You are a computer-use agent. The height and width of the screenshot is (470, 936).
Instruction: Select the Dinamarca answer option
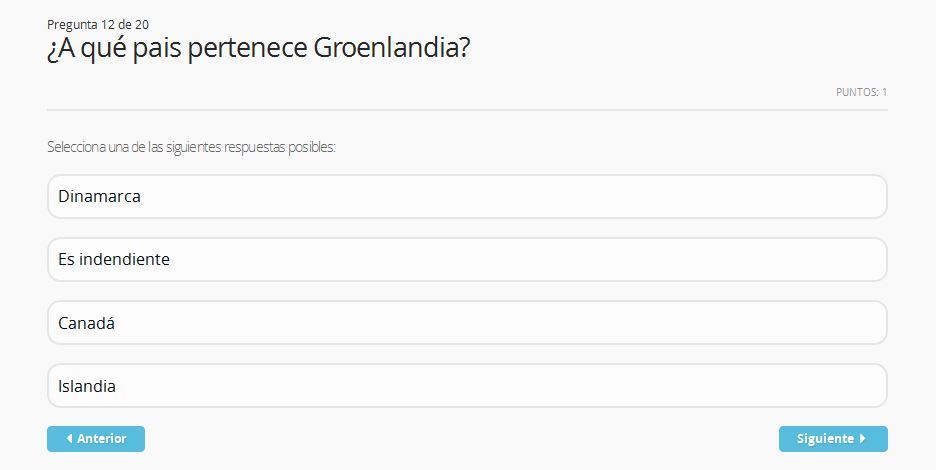point(466,197)
